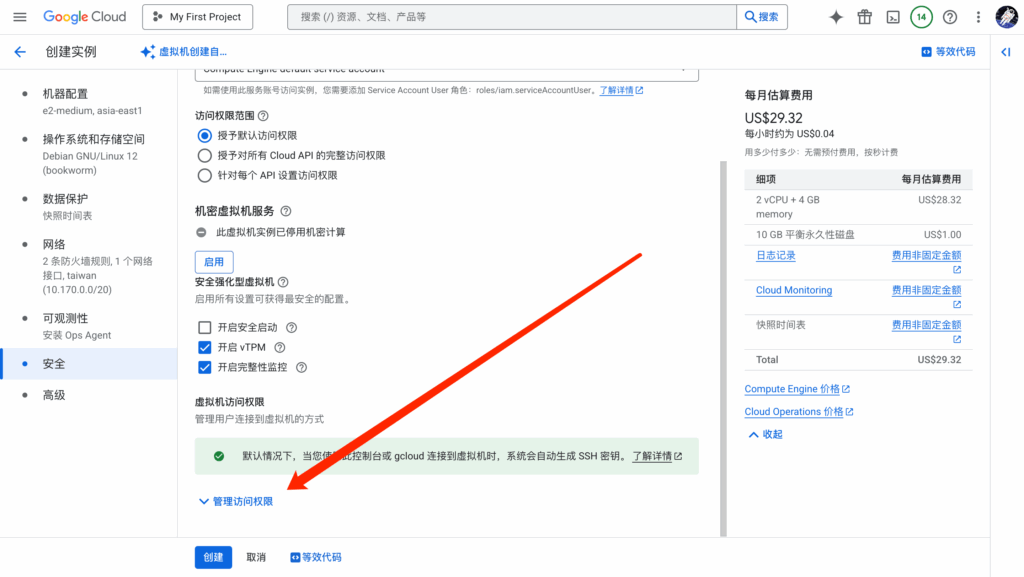This screenshot has width=1024, height=577.
Task: Open the three-dot settings menu
Action: (978, 17)
